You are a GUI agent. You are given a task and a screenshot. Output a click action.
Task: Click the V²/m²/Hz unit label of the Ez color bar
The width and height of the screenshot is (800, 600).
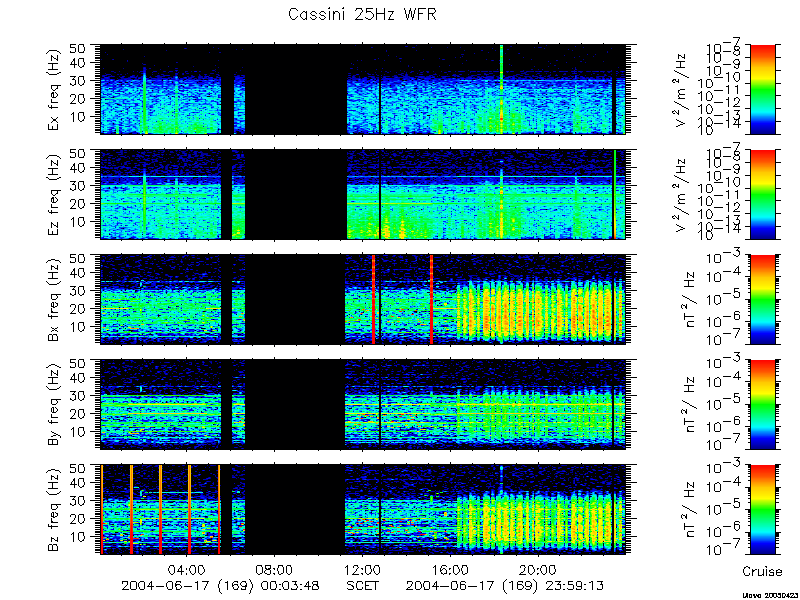(683, 195)
